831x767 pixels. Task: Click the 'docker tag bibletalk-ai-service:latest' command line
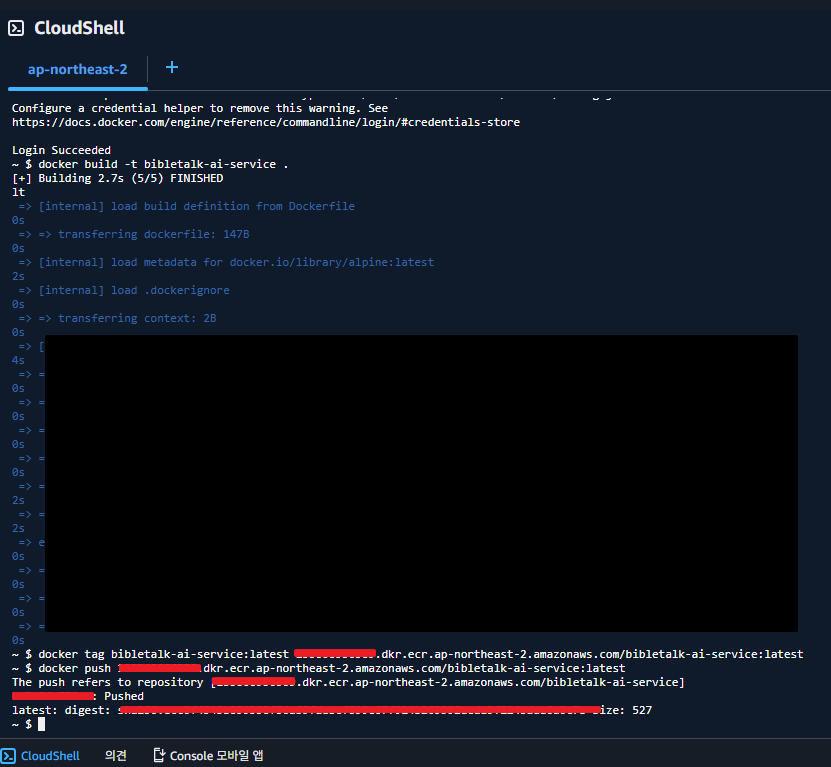click(408, 655)
